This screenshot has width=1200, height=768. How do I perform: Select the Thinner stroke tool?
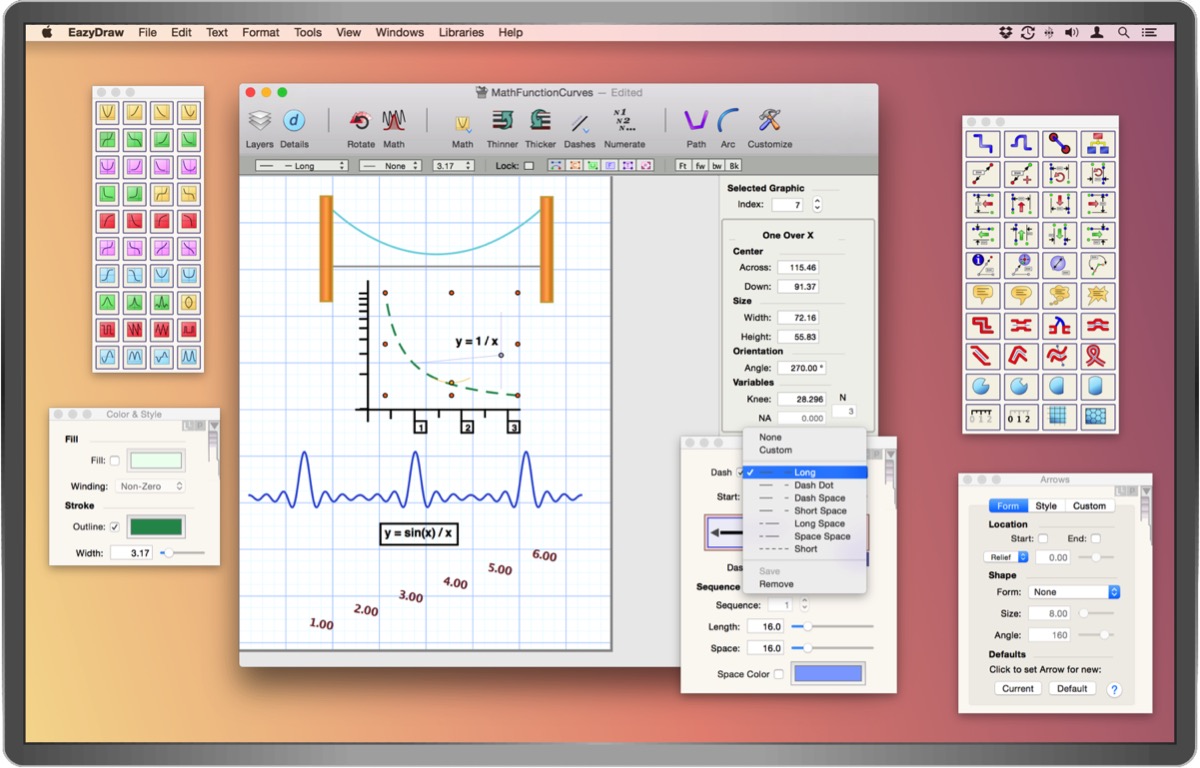pos(502,122)
